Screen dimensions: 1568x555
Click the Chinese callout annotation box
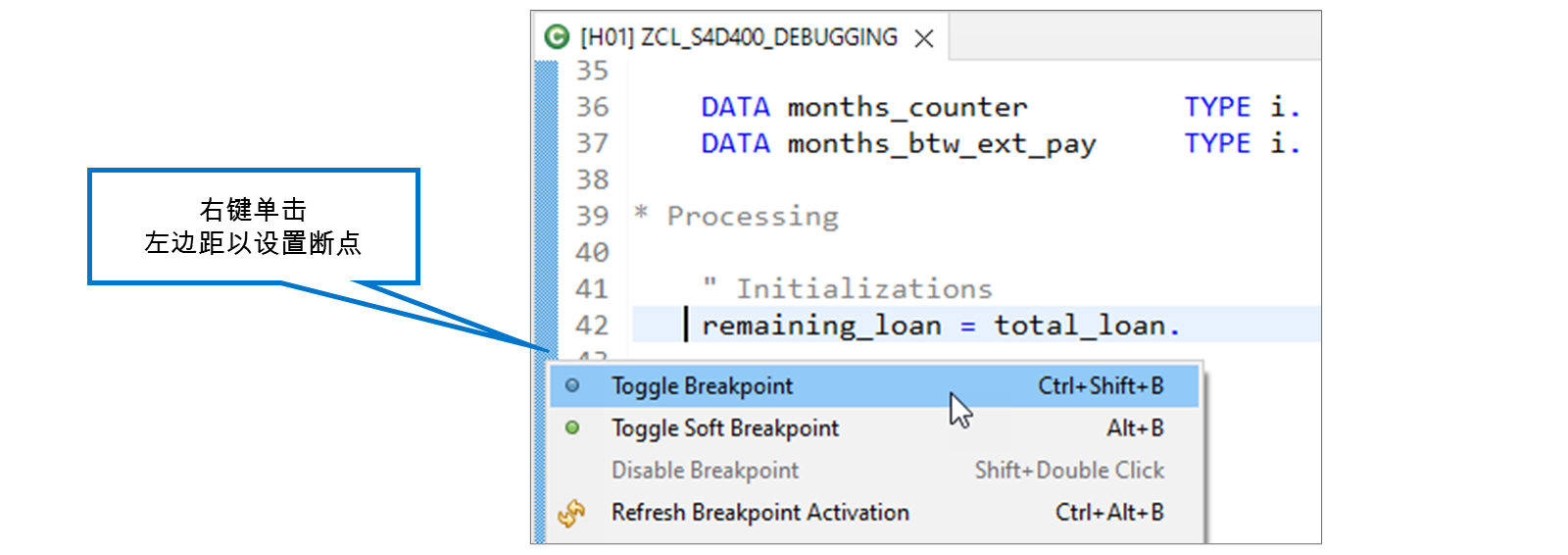point(254,227)
